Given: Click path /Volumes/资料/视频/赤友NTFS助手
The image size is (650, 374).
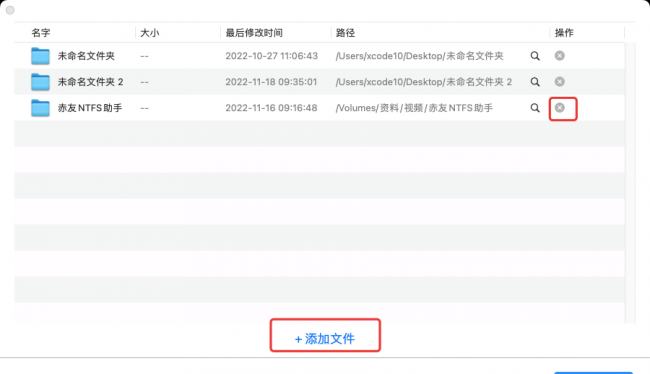Looking at the screenshot, I should 414,108.
